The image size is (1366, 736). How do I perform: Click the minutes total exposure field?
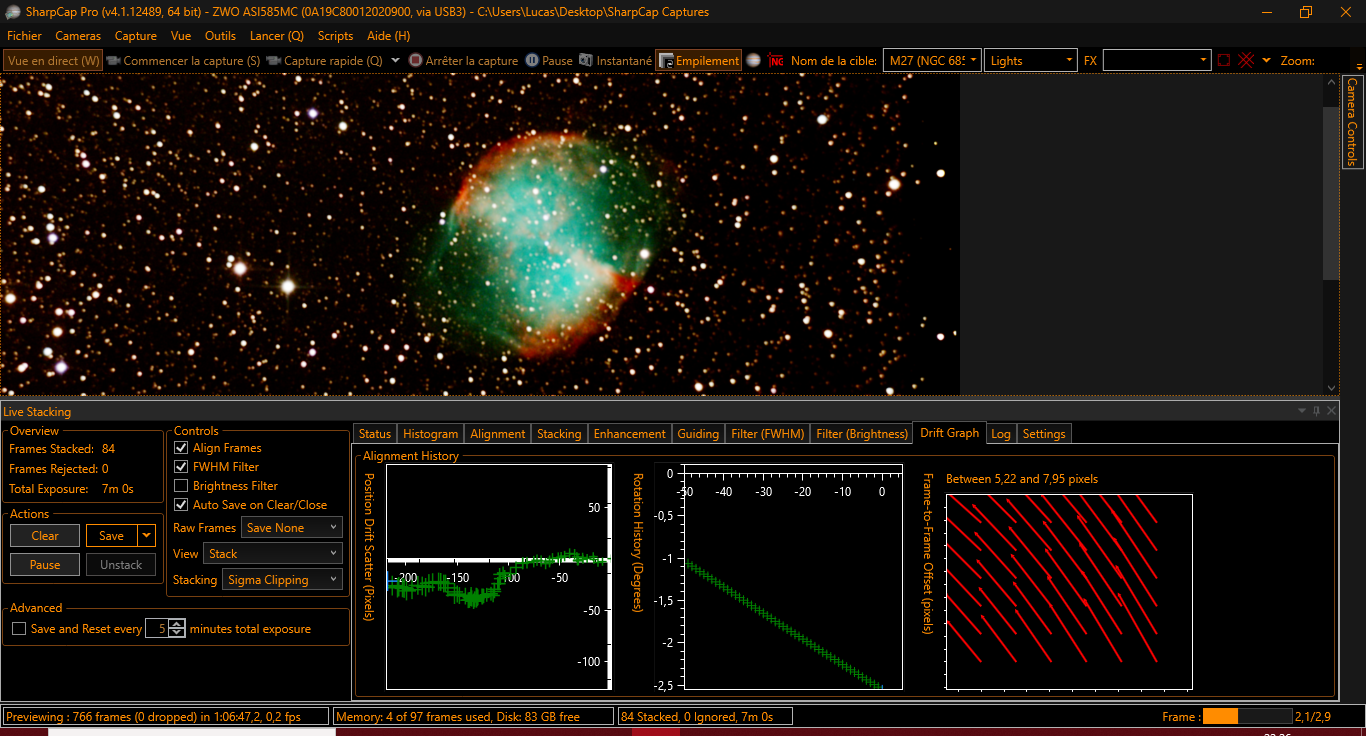[x=157, y=629]
